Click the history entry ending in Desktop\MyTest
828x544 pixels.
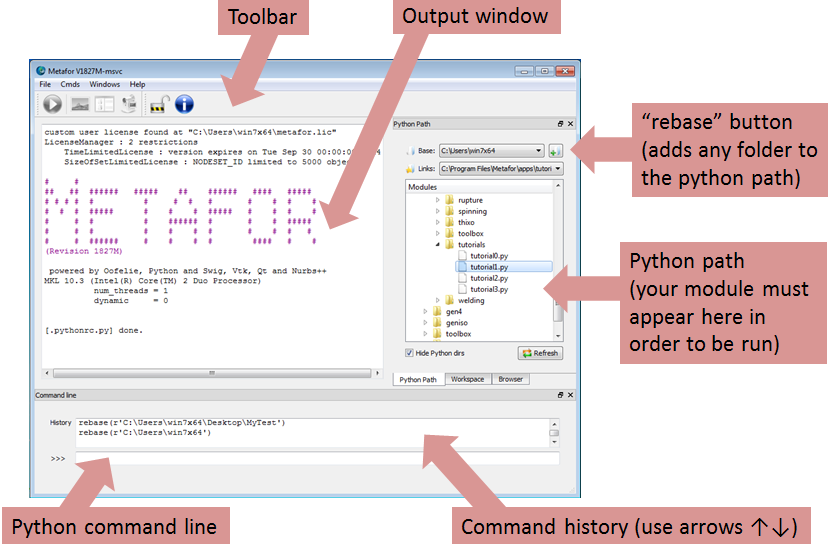pos(182,423)
